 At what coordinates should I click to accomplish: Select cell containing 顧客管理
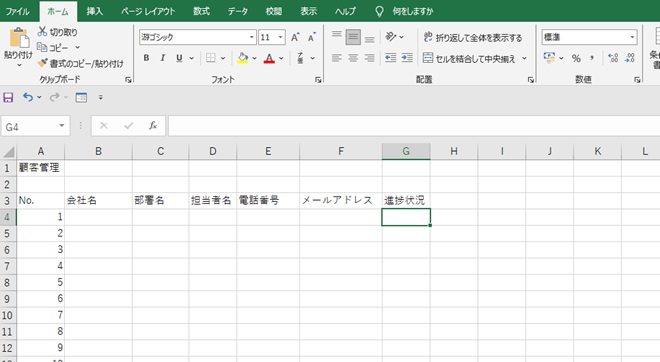(40, 168)
